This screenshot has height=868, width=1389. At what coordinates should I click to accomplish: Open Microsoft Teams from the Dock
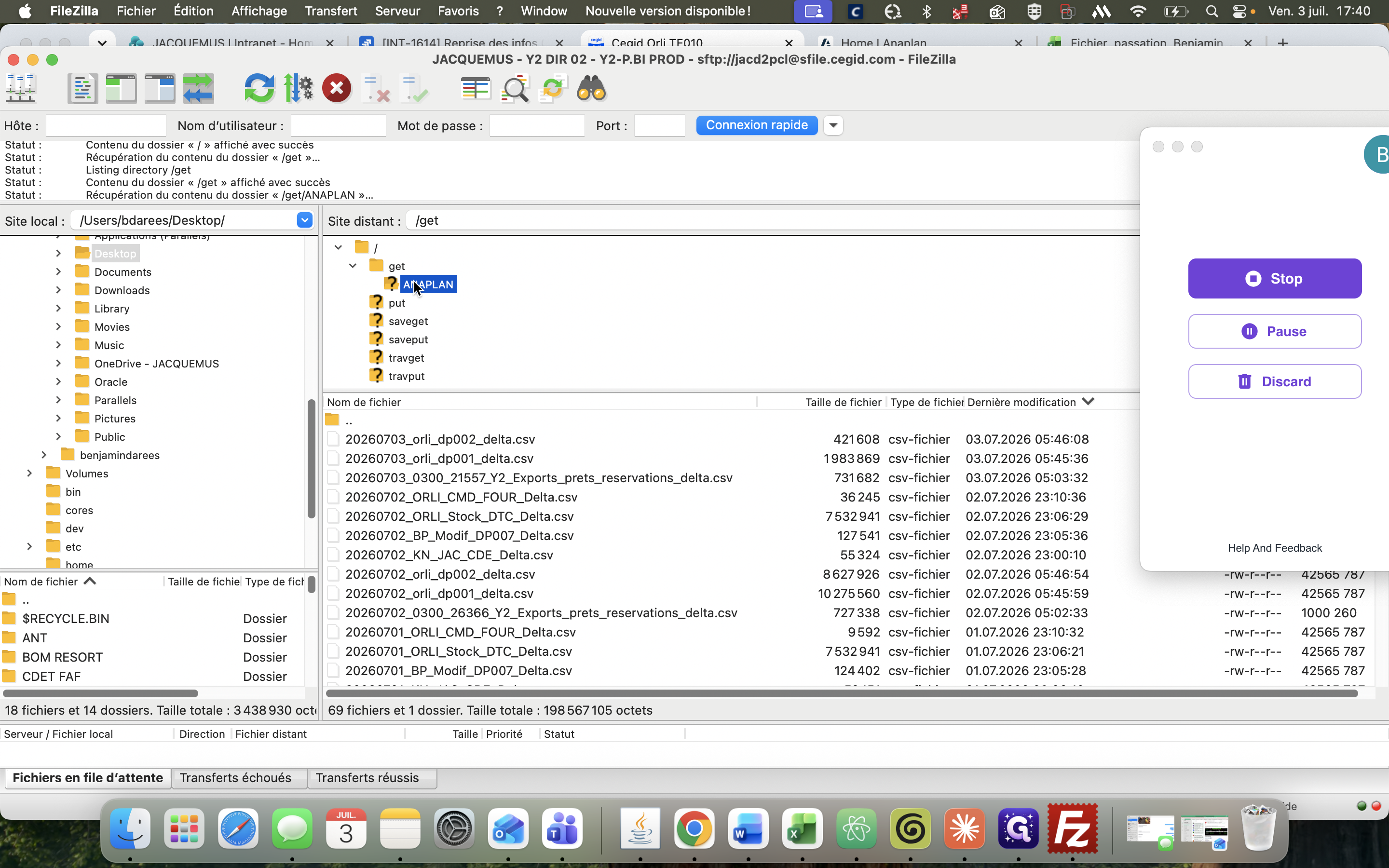(x=562, y=828)
